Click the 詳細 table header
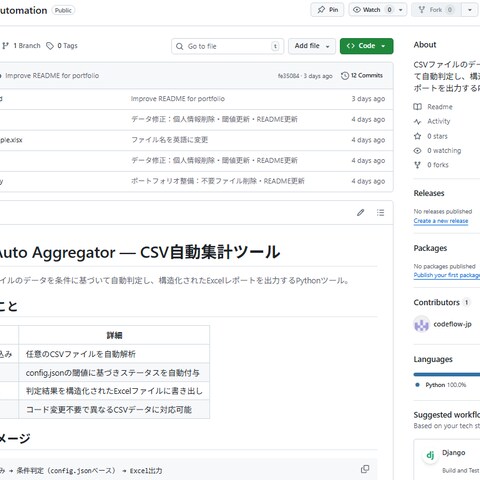The width and height of the screenshot is (480, 480). (x=114, y=335)
